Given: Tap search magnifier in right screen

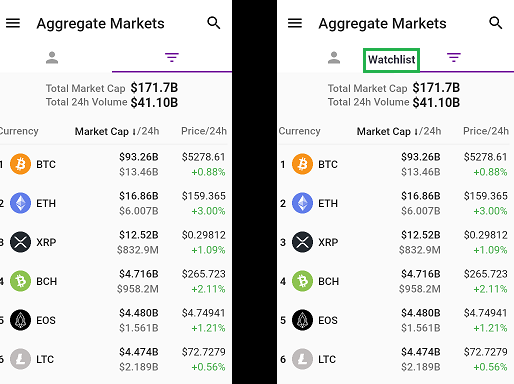Looking at the screenshot, I should click(x=496, y=23).
